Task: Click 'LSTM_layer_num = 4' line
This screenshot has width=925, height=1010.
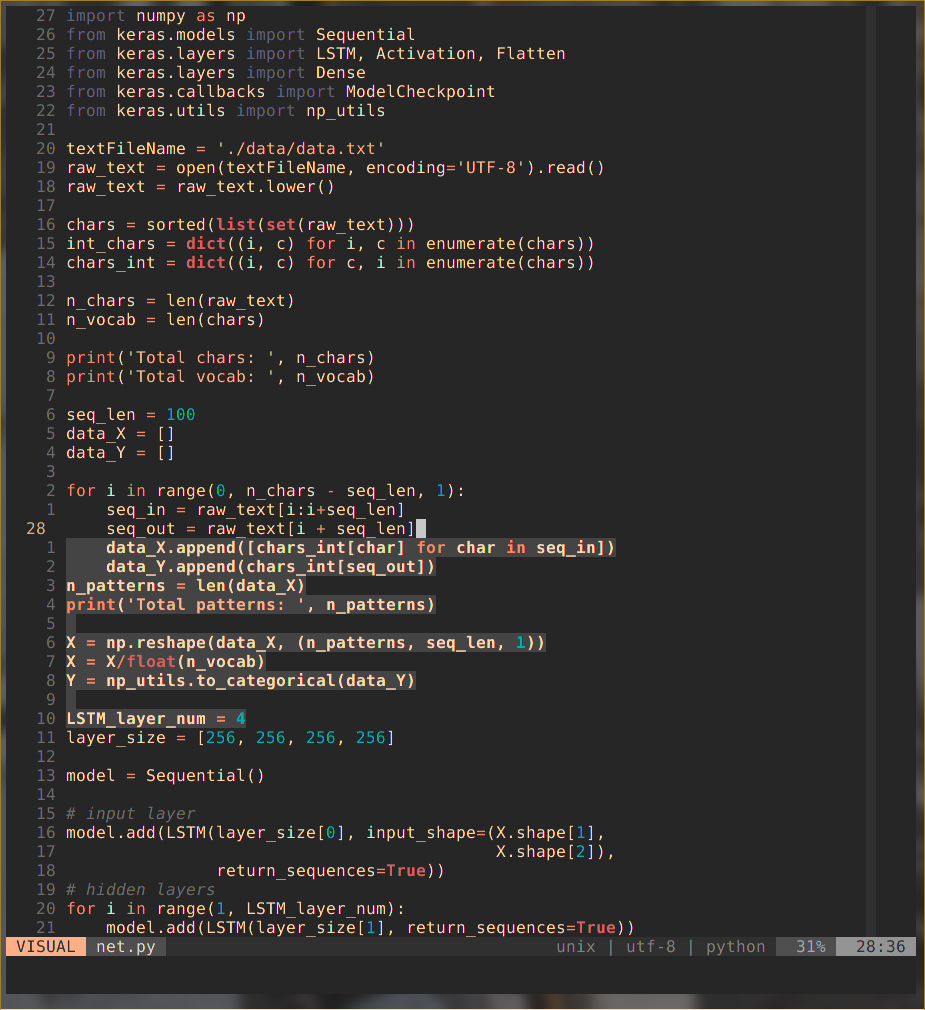Action: (x=156, y=719)
